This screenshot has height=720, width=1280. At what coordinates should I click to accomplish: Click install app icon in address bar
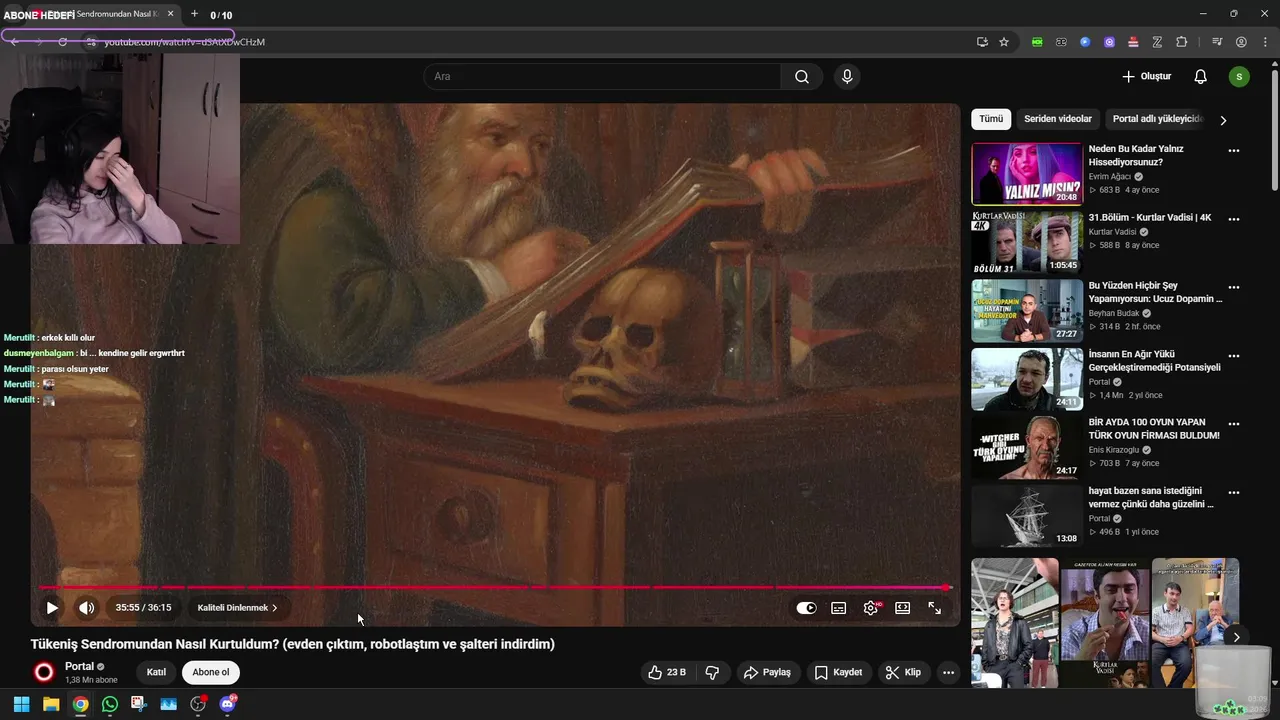[982, 42]
